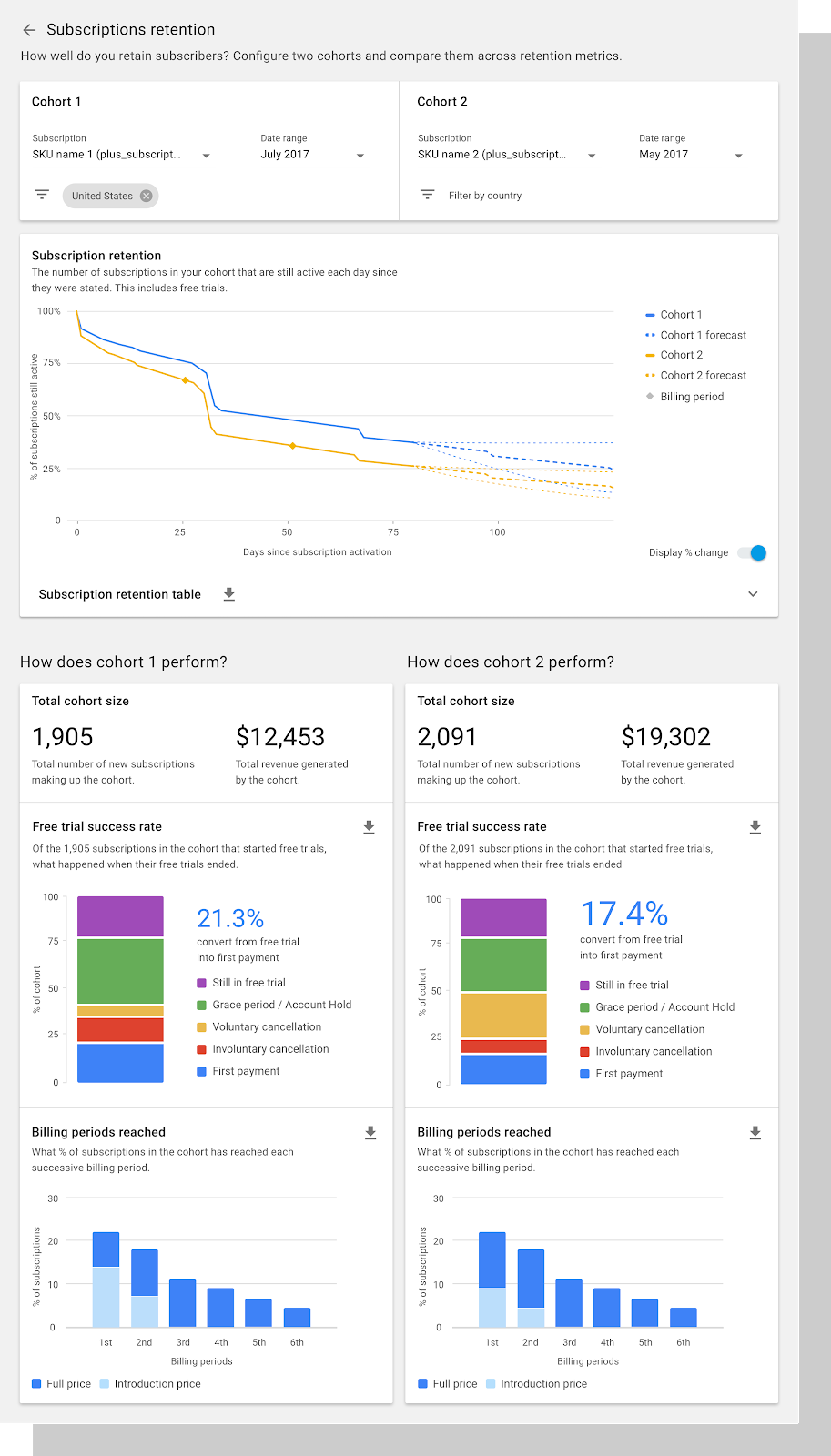Click Cohort 1 1st billing period bar
831x1456 pixels.
point(106,1279)
